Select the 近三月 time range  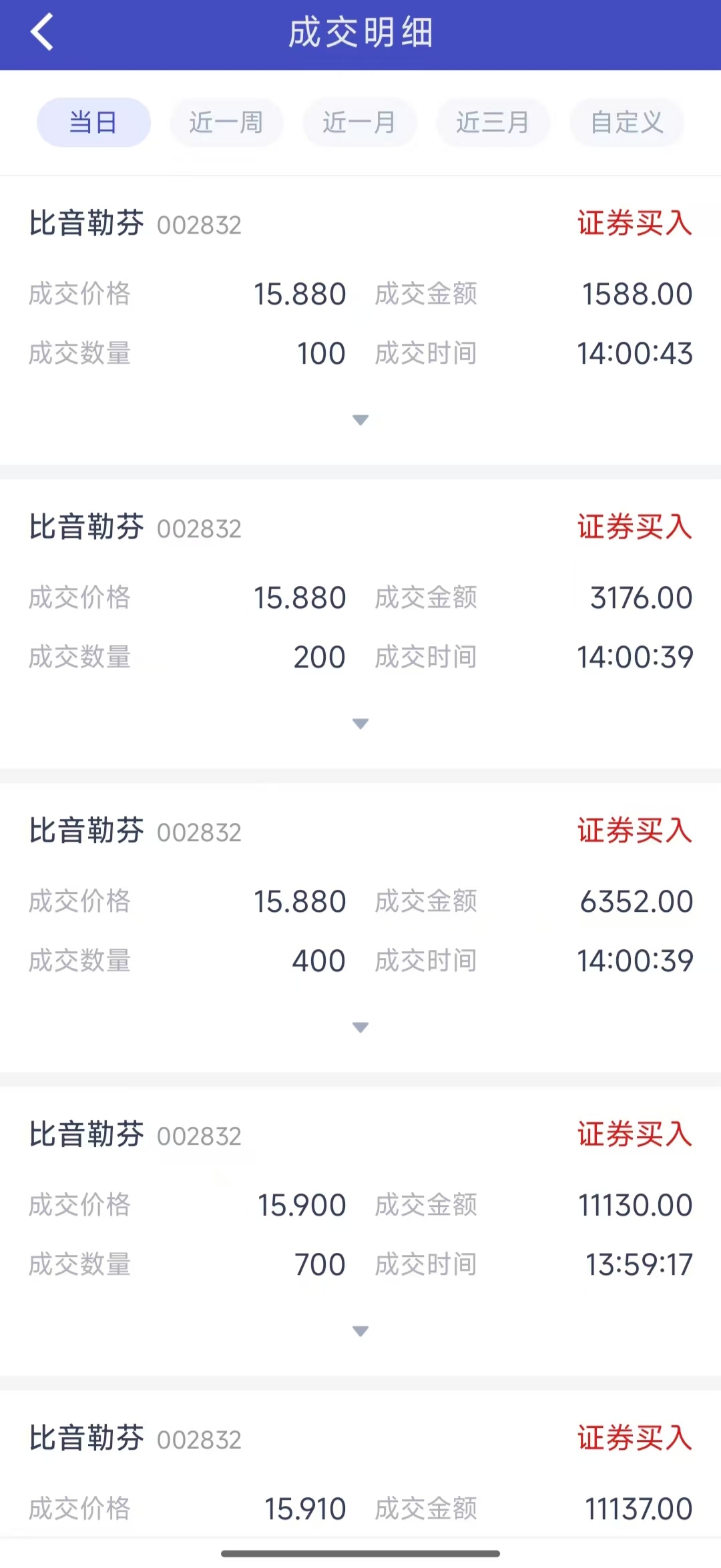493,123
